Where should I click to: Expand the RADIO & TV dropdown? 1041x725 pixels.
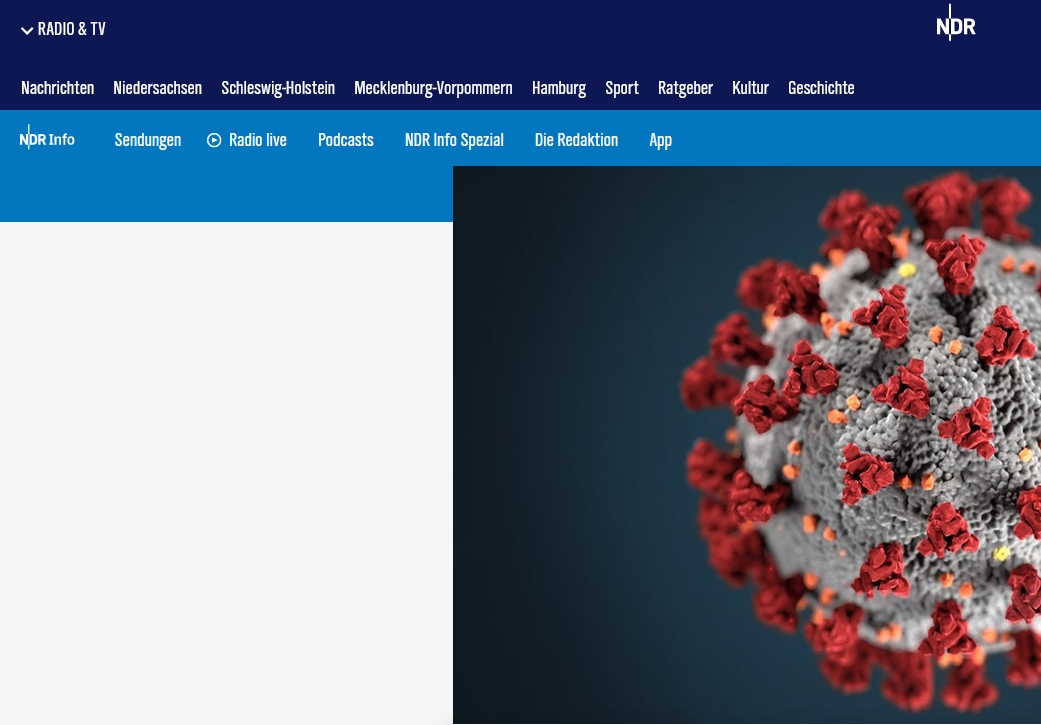tap(63, 29)
